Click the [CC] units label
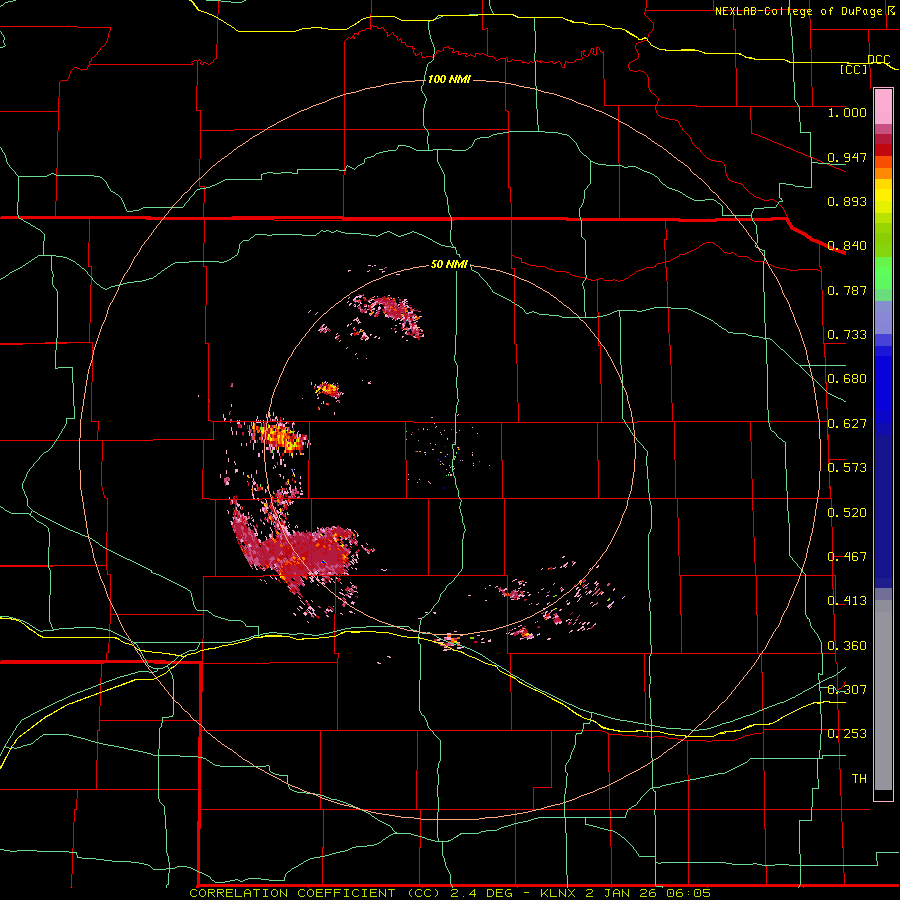Image resolution: width=900 pixels, height=900 pixels. pos(854,69)
